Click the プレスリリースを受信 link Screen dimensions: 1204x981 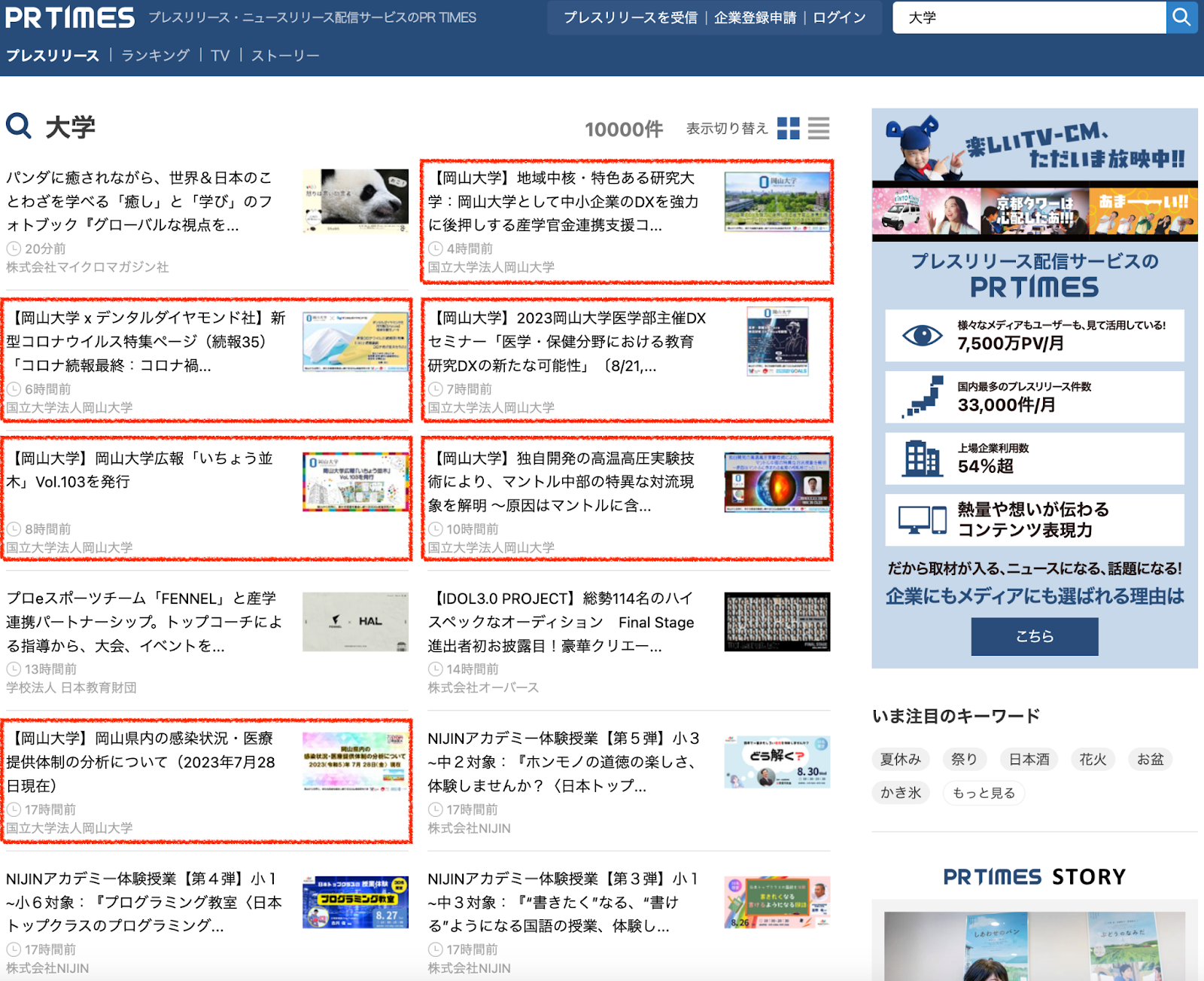point(631,17)
